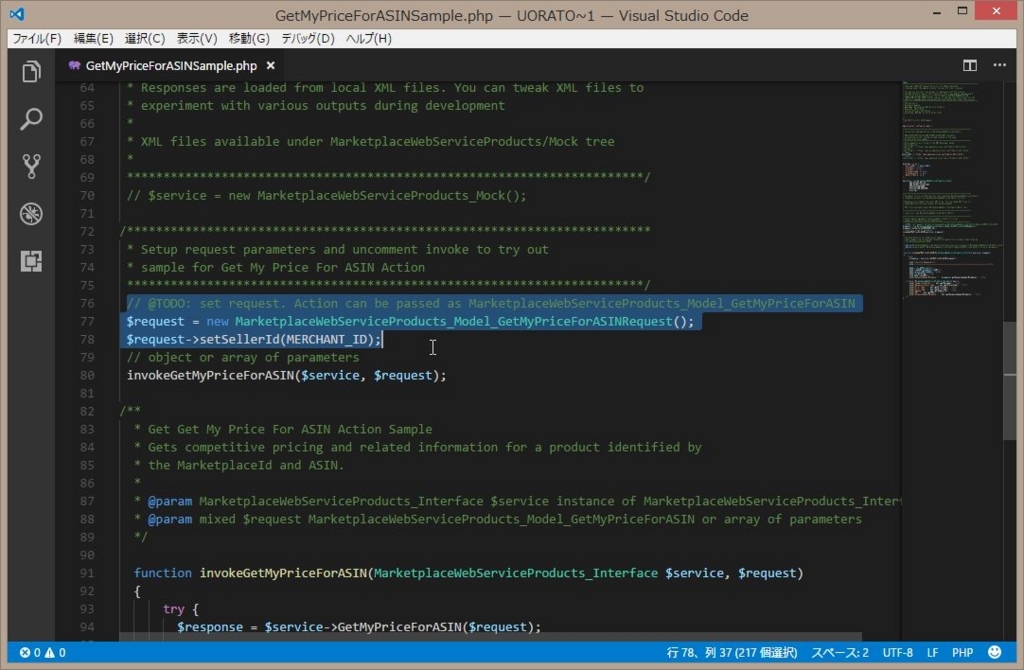Screen dimensions: 1024x670
Task: Minimize the Visual Studio Code window
Action: pyautogui.click(x=936, y=11)
